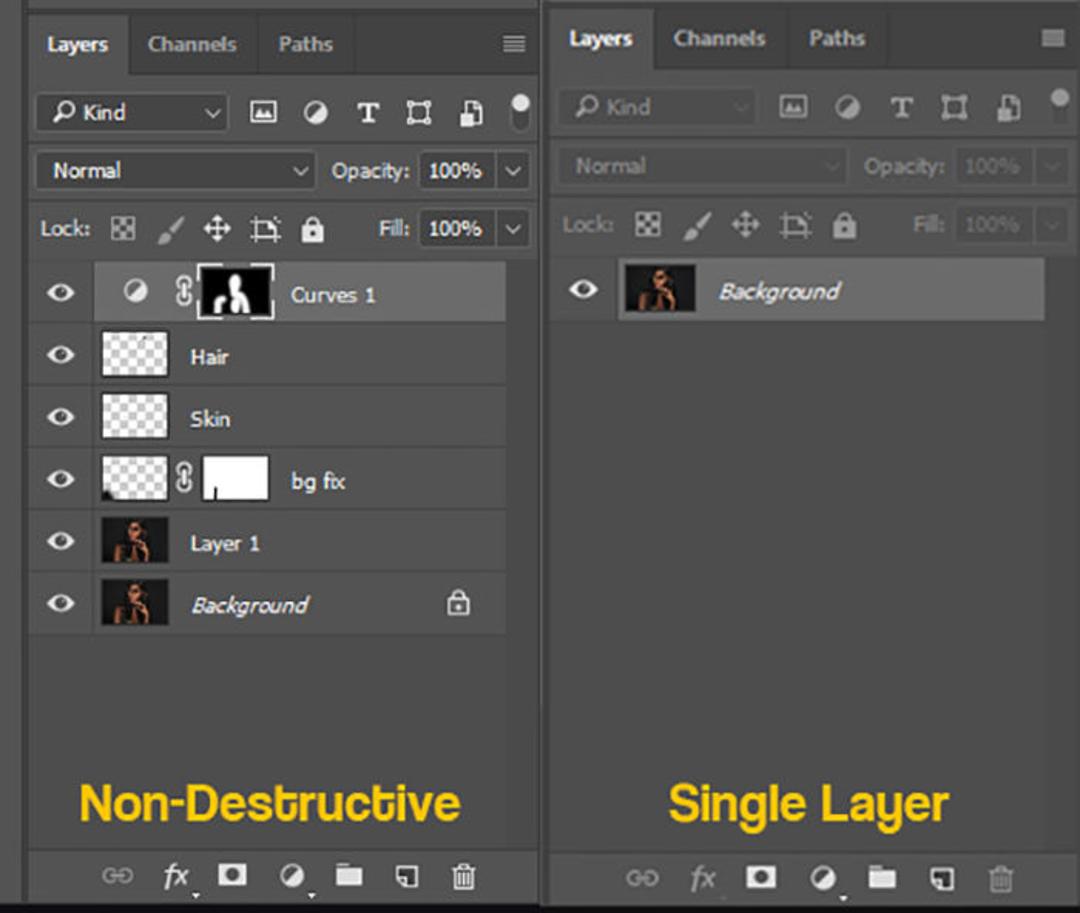The image size is (1080, 913).
Task: Select Hair layer thumbnail
Action: pyautogui.click(x=134, y=354)
